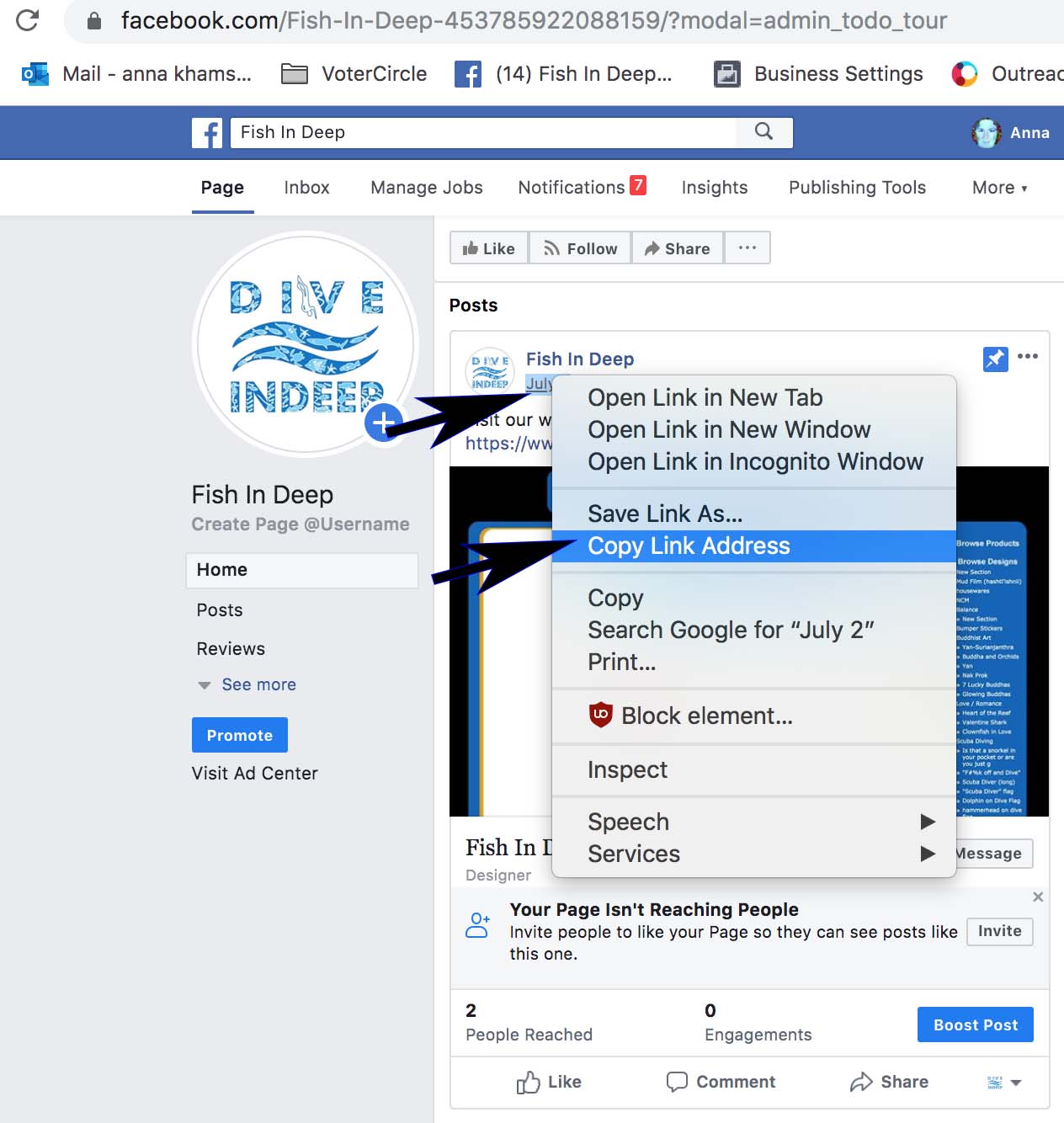Expand the More dropdown
1064x1123 pixels.
pyautogui.click(x=1000, y=188)
